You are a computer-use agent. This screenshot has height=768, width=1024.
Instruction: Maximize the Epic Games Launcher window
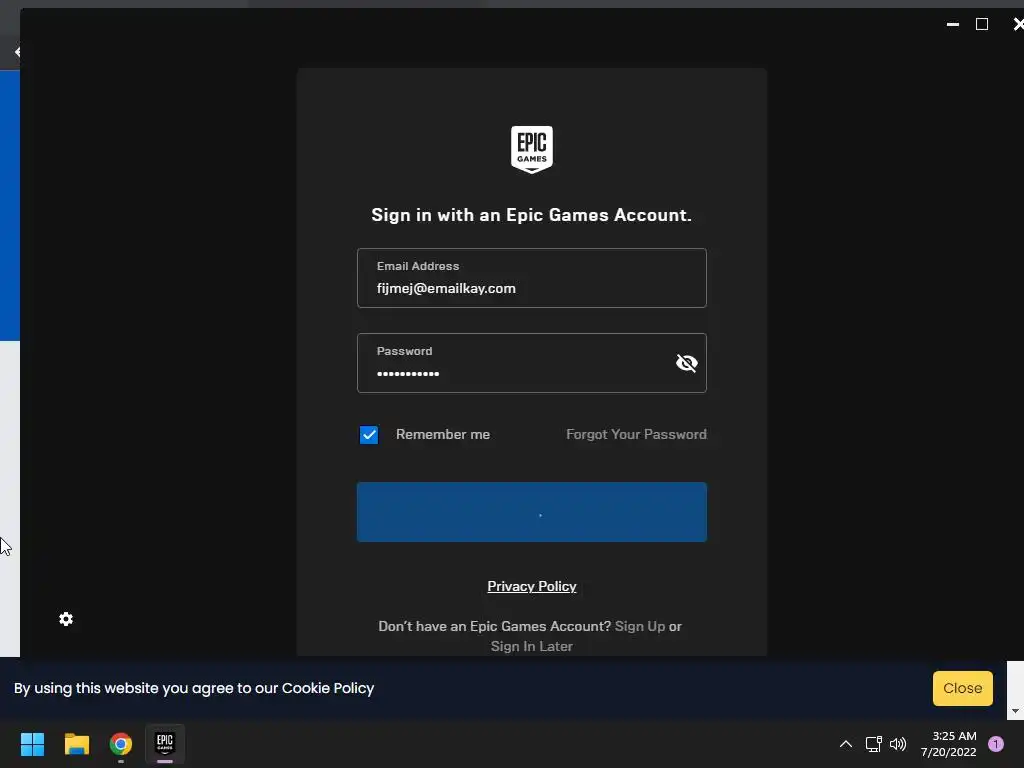tap(982, 25)
